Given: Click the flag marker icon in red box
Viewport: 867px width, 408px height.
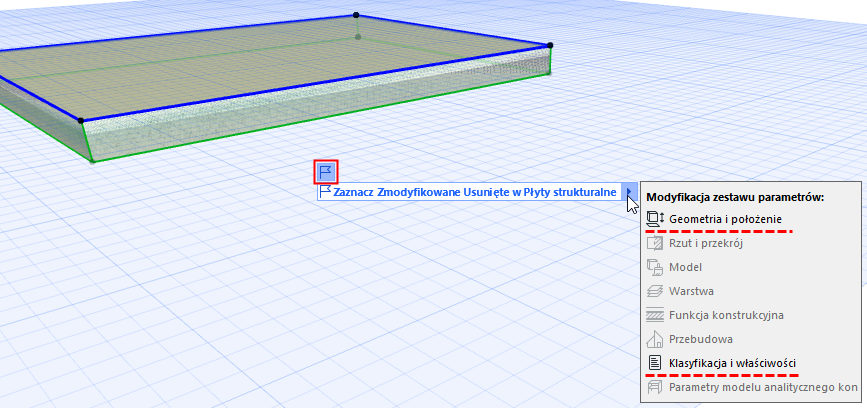Looking at the screenshot, I should (326, 172).
